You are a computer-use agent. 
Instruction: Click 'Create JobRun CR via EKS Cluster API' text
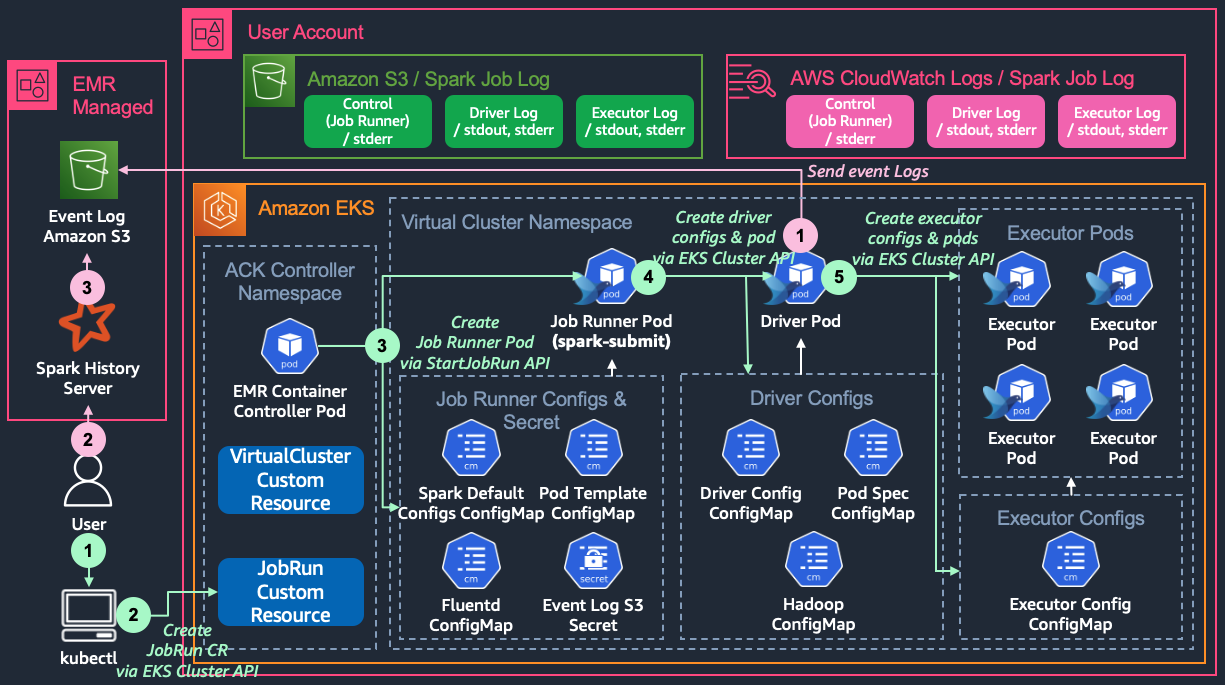(x=187, y=651)
